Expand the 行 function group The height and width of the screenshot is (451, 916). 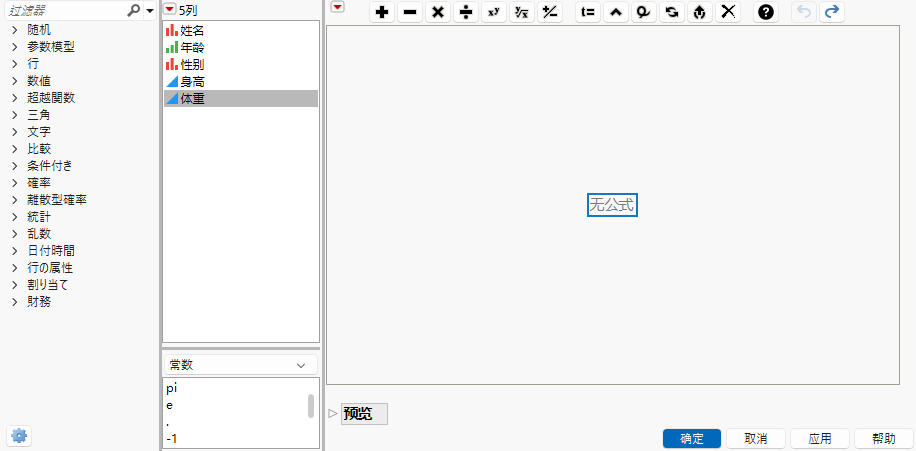coord(15,64)
